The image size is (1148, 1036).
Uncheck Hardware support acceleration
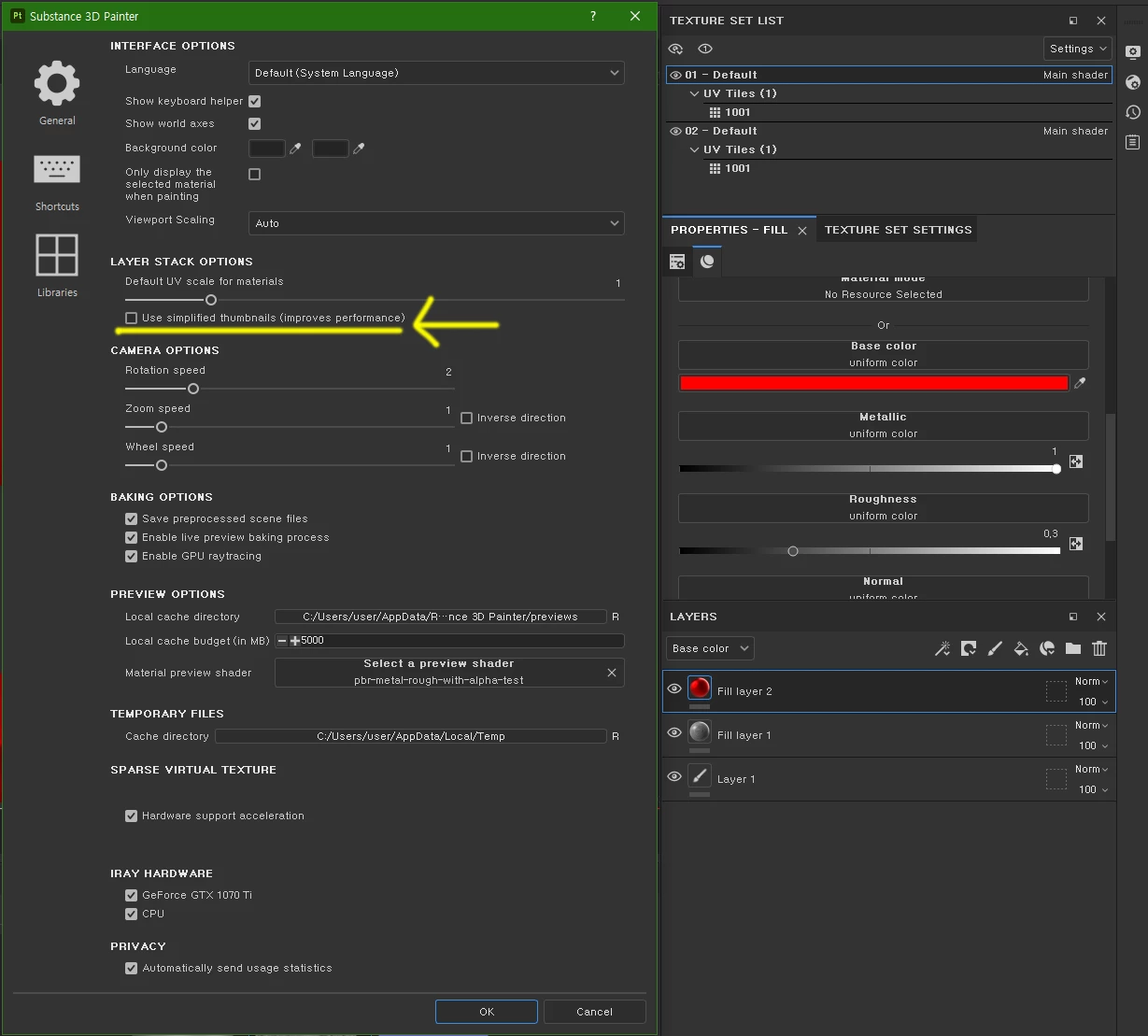coord(131,816)
